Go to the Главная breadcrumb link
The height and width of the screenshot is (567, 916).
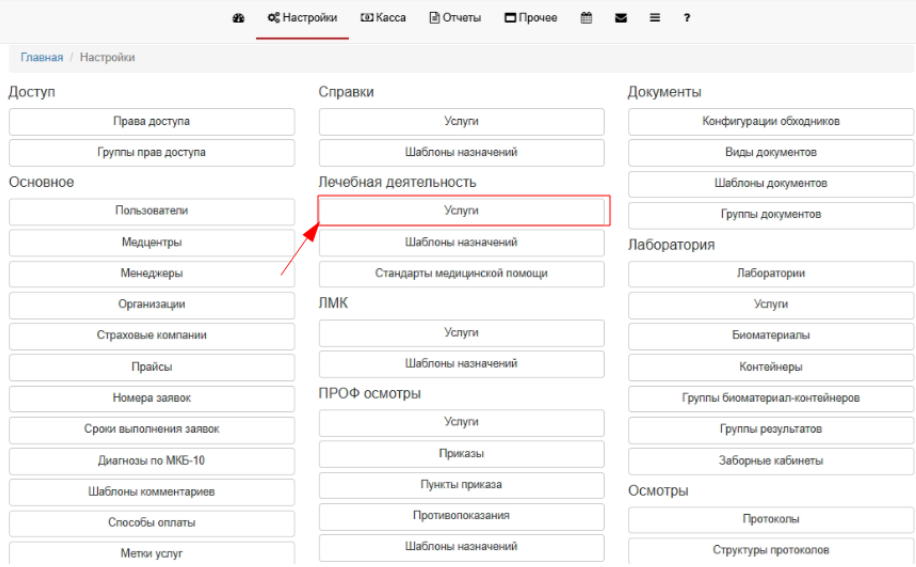coord(41,58)
